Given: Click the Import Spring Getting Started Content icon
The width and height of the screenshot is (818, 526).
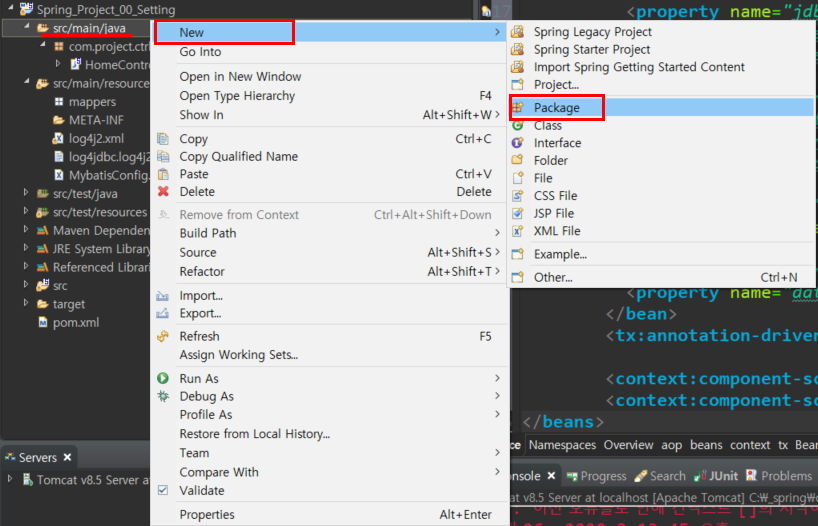Looking at the screenshot, I should [x=517, y=67].
